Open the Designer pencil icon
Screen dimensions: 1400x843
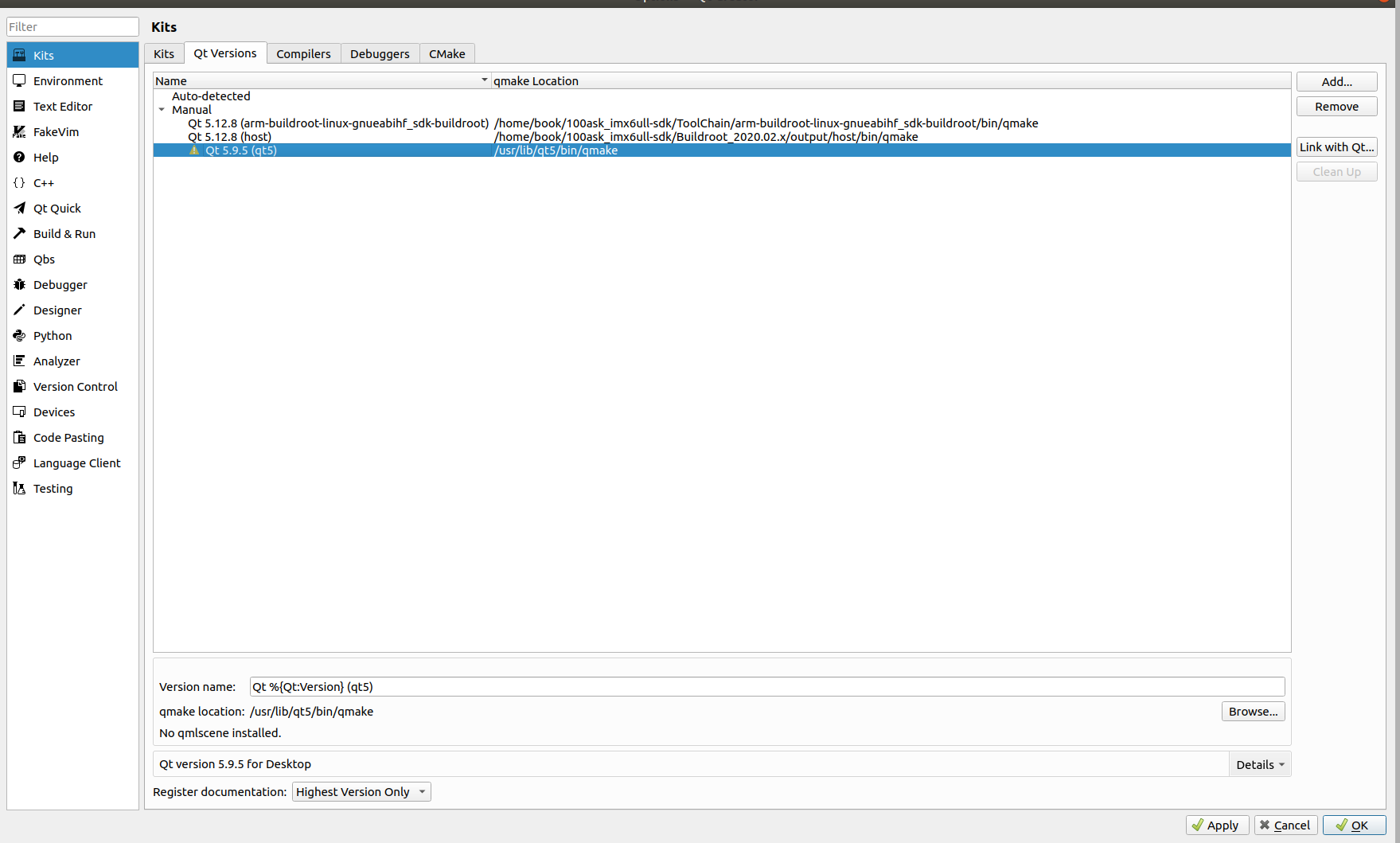coord(19,310)
